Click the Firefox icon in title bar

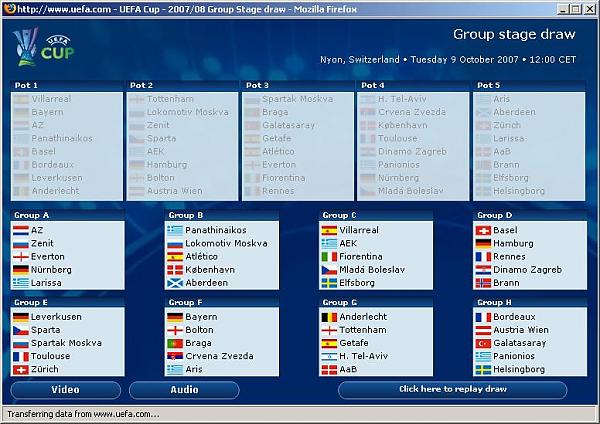click(x=8, y=8)
